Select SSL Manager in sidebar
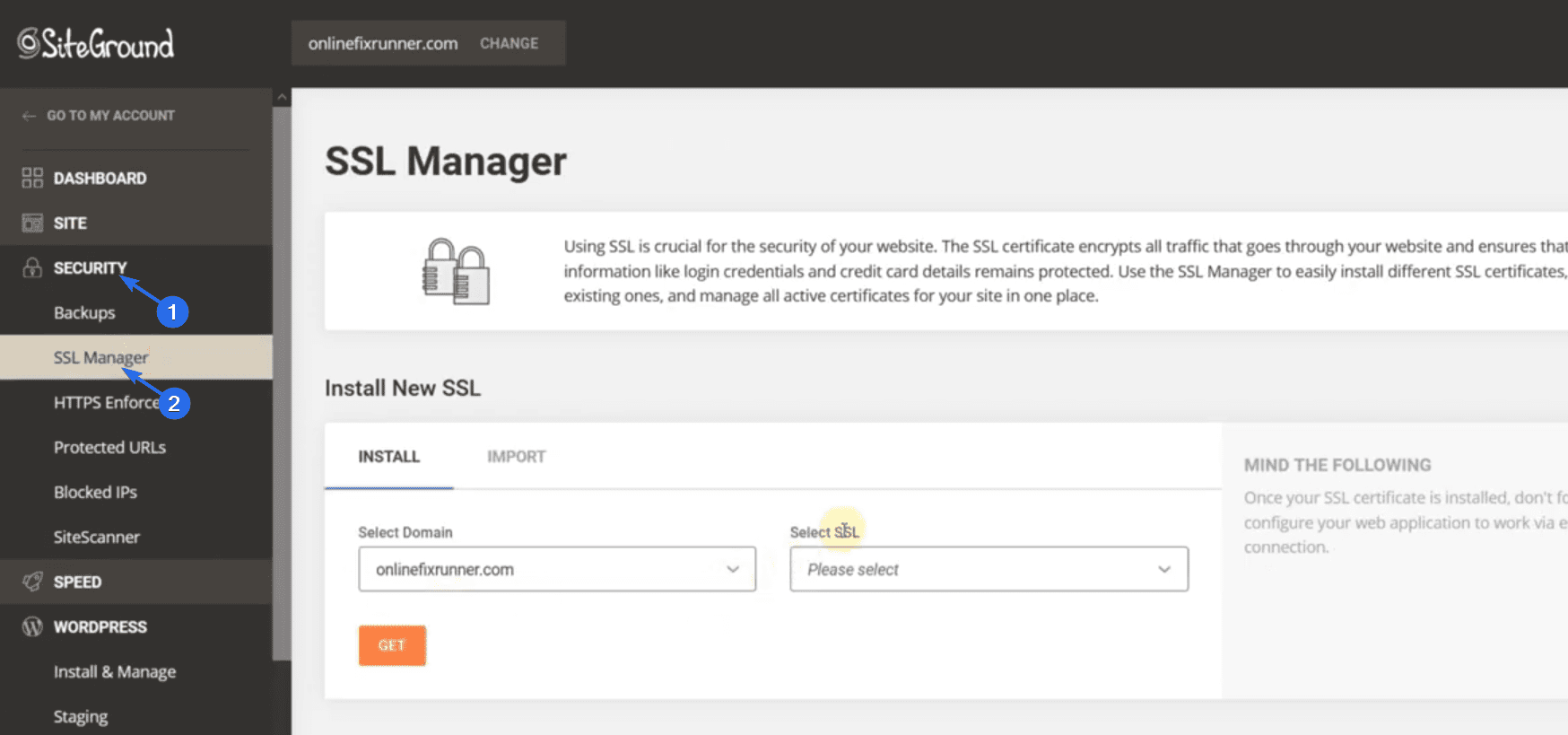 pos(136,357)
